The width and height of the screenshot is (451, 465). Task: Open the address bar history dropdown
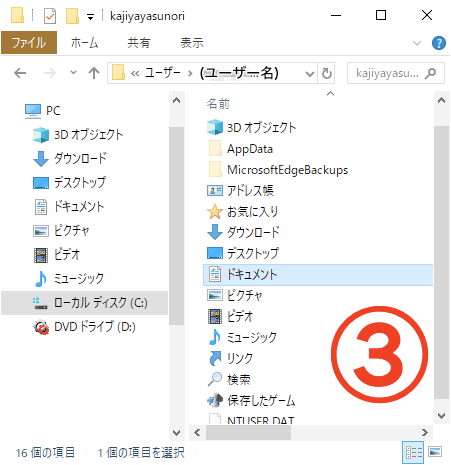point(310,73)
